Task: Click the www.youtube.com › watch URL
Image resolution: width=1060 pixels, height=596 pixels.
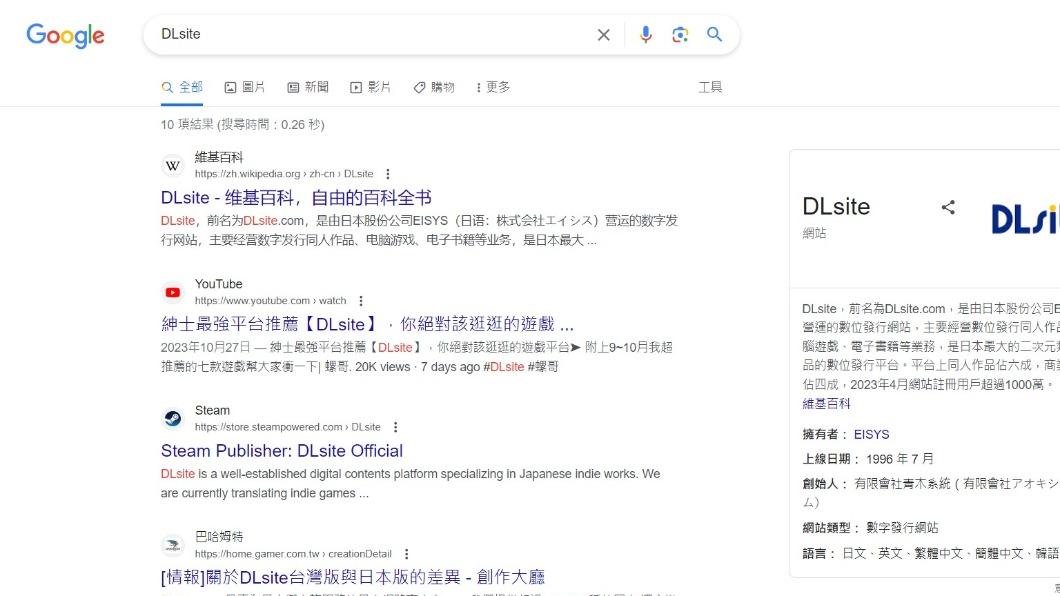Action: pos(270,301)
